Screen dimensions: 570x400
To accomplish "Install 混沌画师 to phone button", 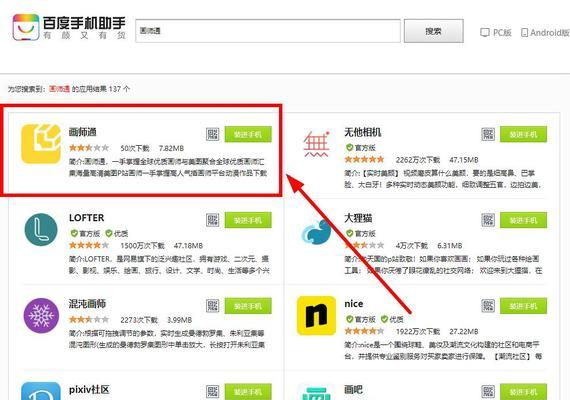I will click(x=248, y=306).
